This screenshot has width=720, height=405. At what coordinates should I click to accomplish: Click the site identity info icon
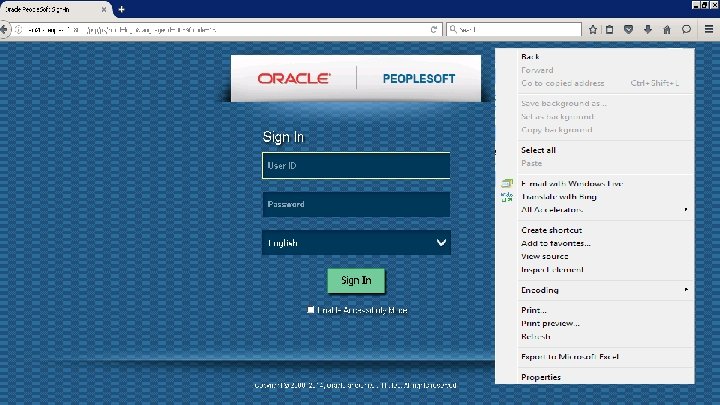click(x=19, y=30)
